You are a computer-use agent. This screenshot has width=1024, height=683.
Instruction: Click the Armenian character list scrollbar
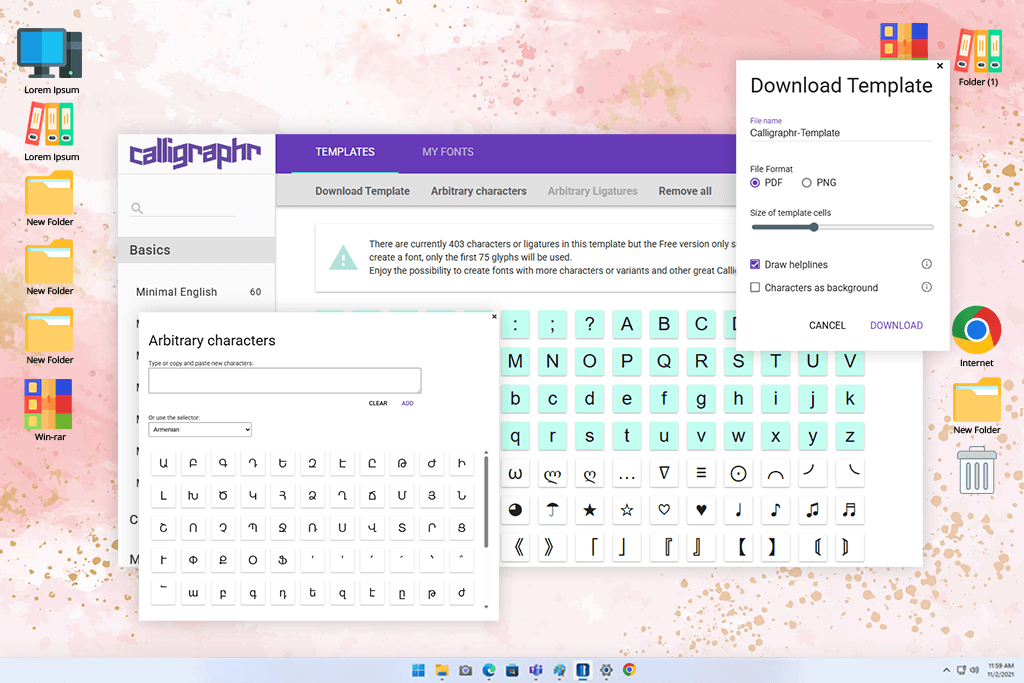tap(486, 502)
